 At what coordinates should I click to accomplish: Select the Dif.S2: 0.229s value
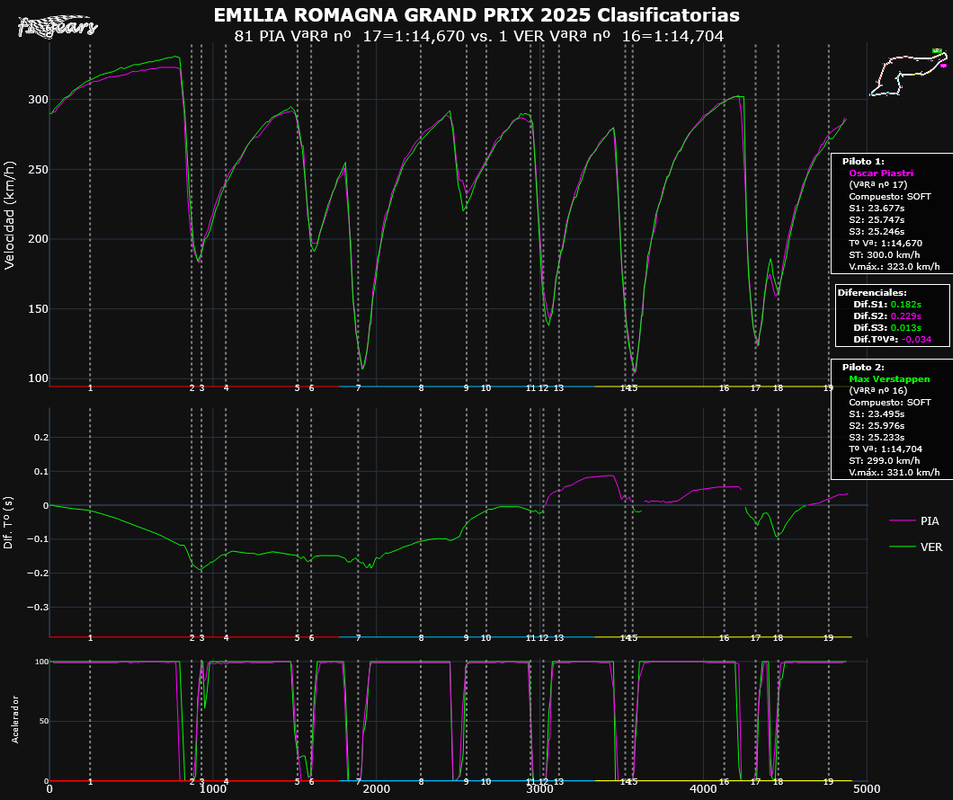point(887,316)
